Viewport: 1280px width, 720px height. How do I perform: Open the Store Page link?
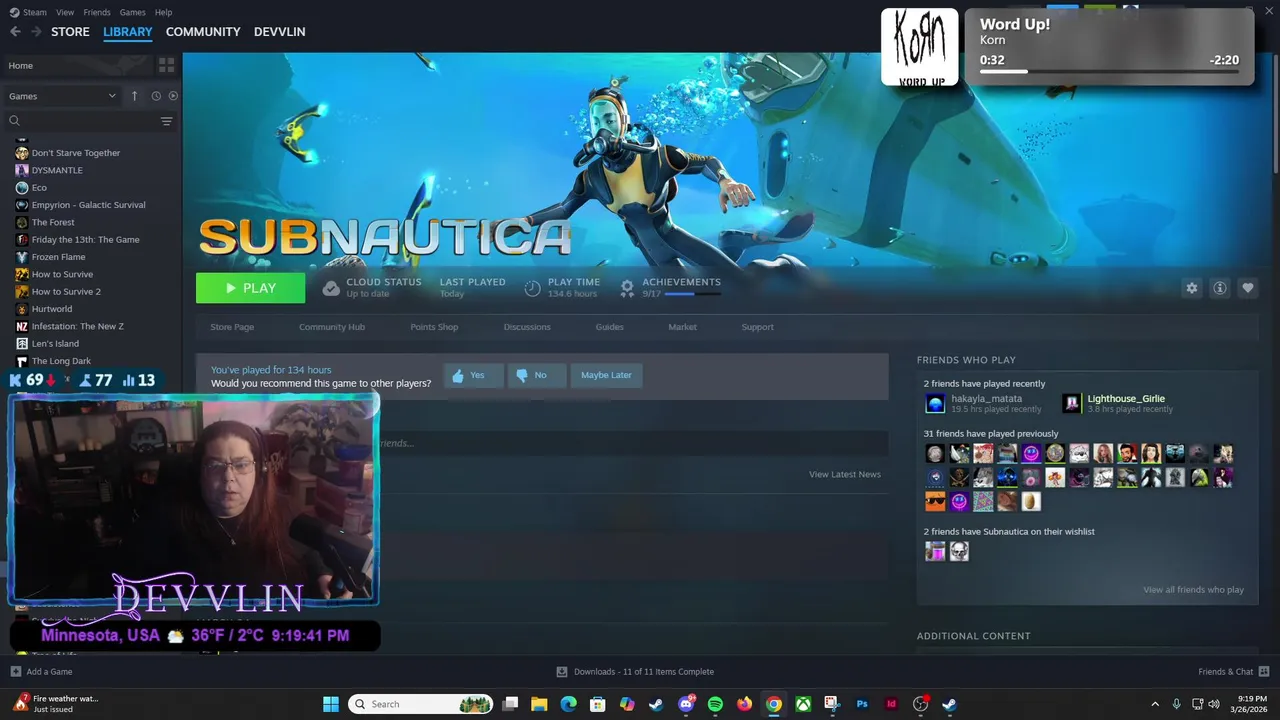click(232, 327)
